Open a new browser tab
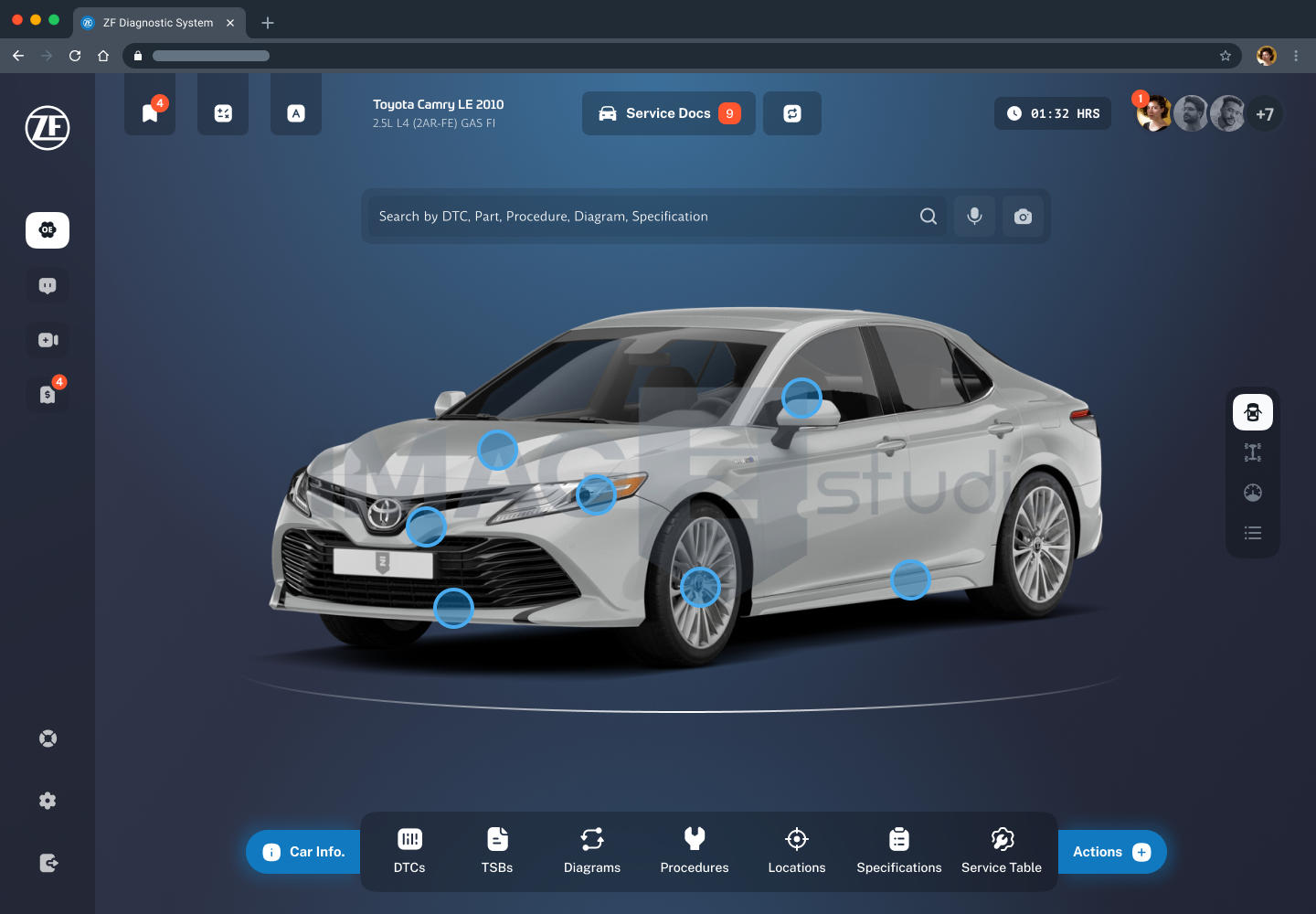This screenshot has width=1316, height=914. 268,23
